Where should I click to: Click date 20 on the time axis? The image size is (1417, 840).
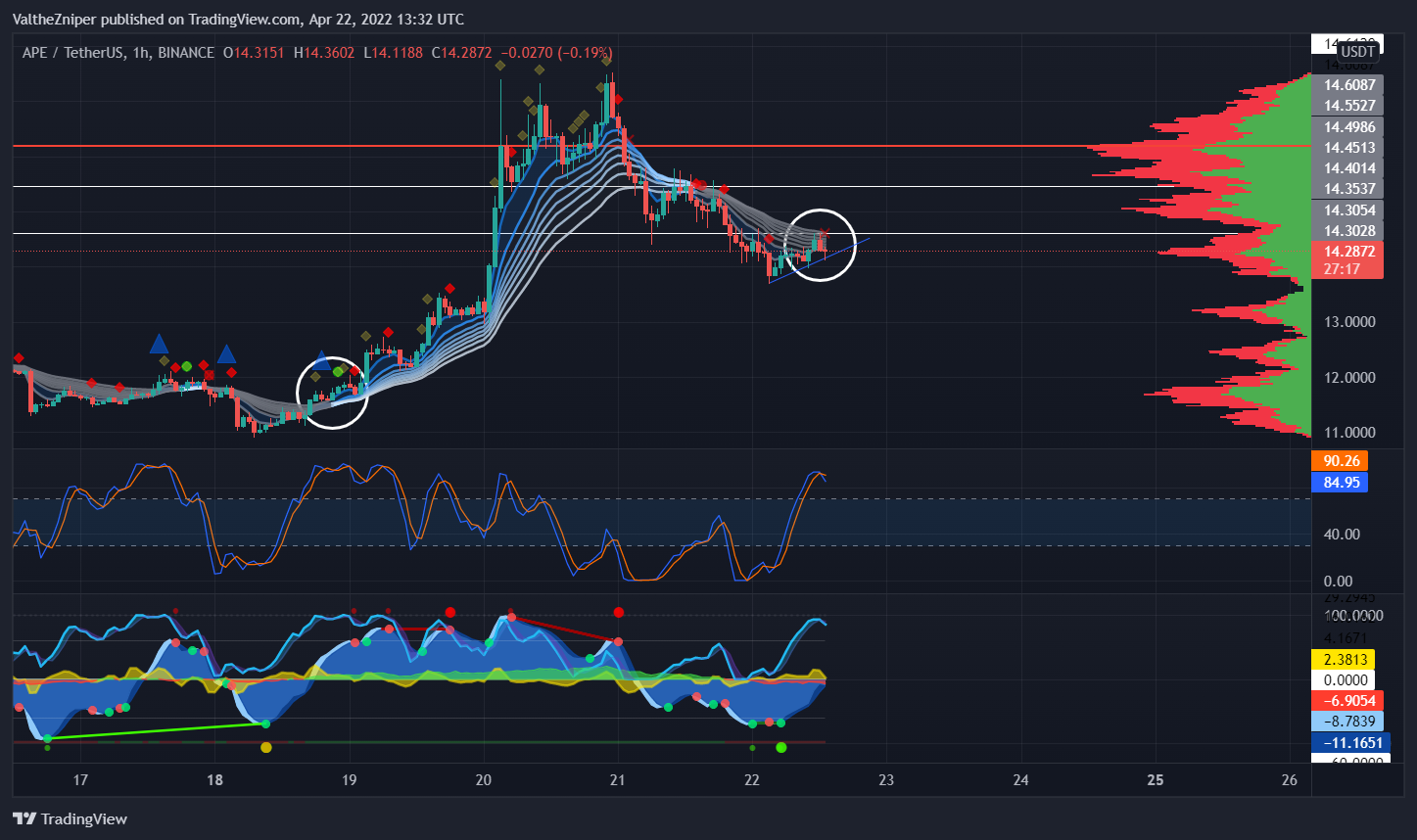point(484,780)
